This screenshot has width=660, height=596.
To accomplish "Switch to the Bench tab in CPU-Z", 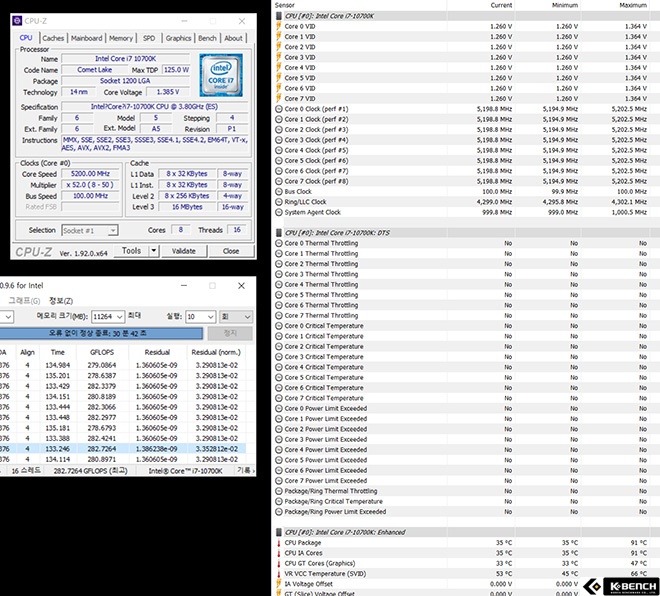I will tap(207, 38).
